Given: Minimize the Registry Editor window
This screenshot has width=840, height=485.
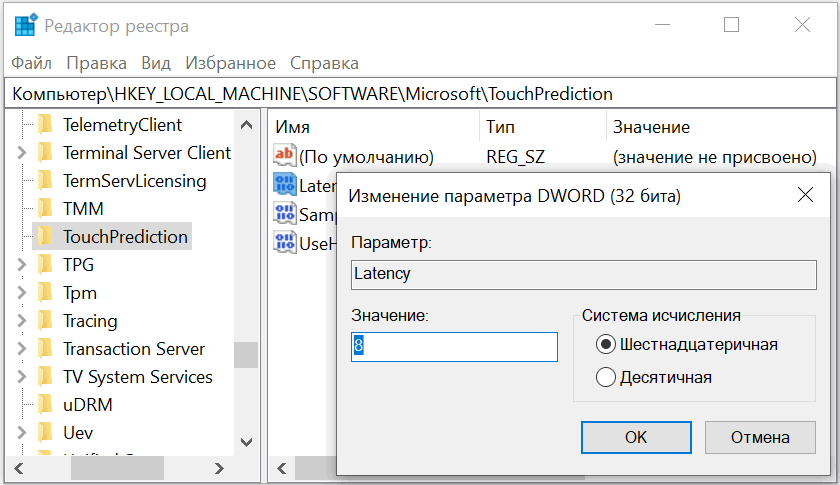Looking at the screenshot, I should click(662, 25).
